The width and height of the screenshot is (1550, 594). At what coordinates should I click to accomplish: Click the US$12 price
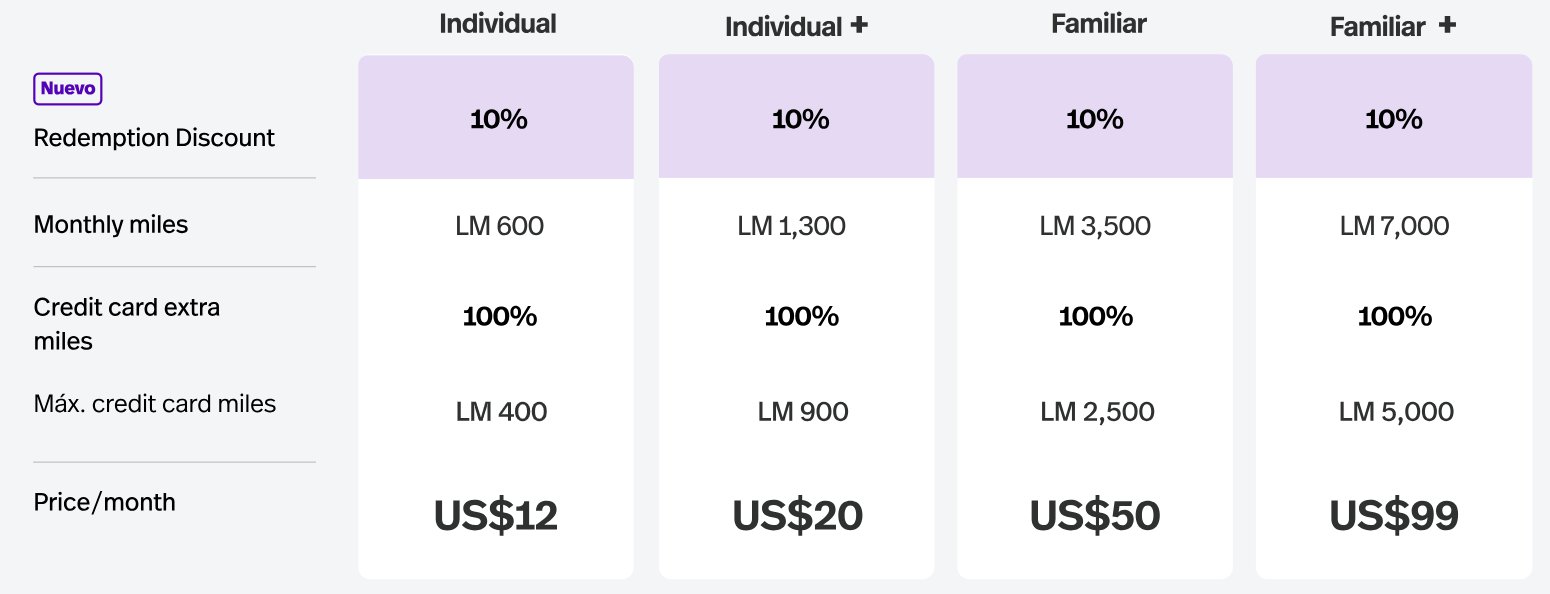(x=496, y=516)
